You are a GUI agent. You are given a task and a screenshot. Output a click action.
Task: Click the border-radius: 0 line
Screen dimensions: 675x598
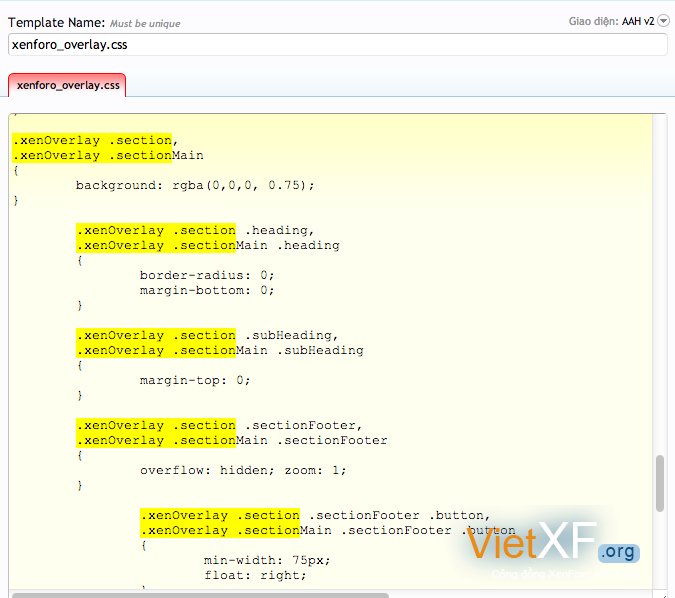[x=206, y=275]
